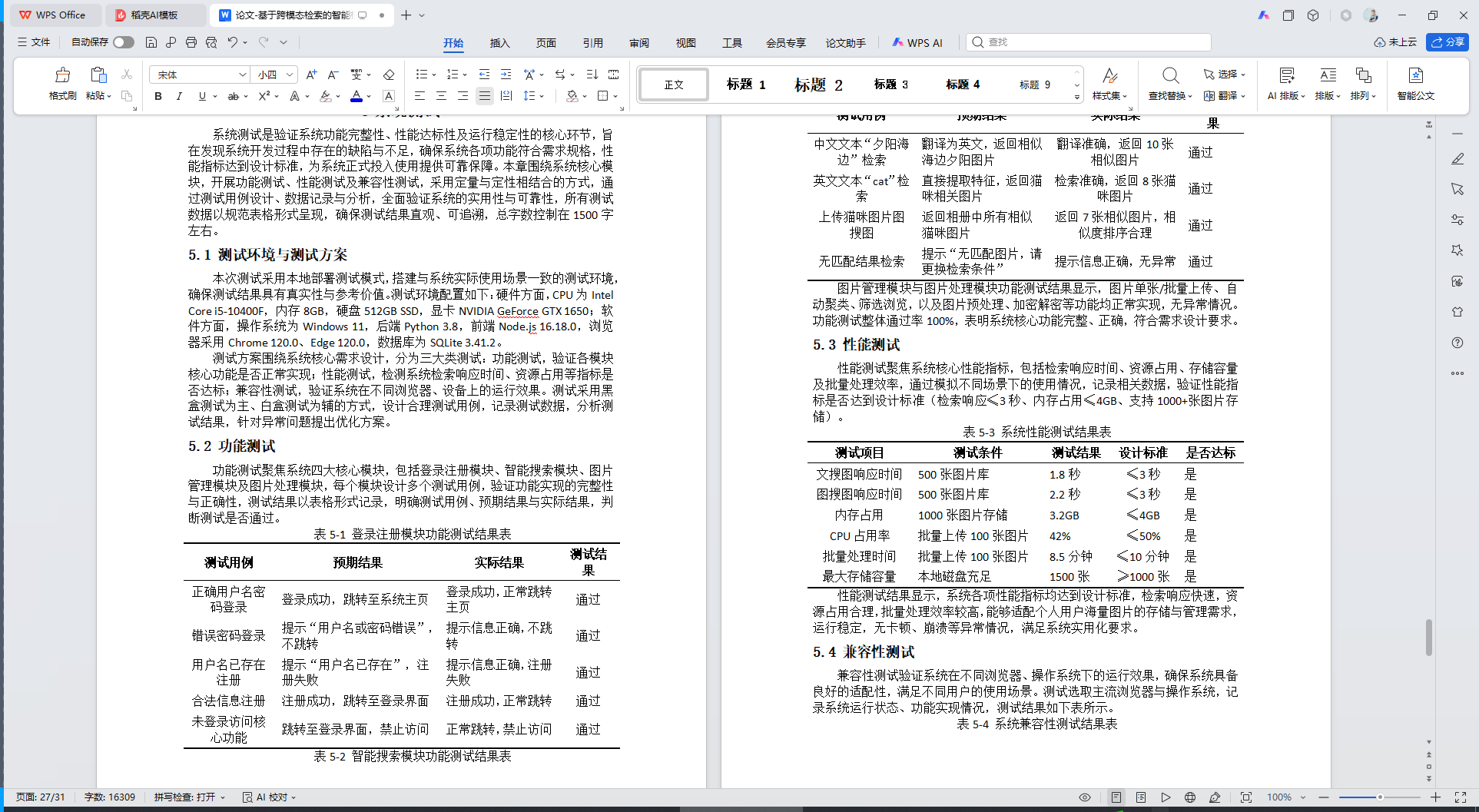The height and width of the screenshot is (812, 1479).
Task: Click the font color red A swatch
Action: 356,96
